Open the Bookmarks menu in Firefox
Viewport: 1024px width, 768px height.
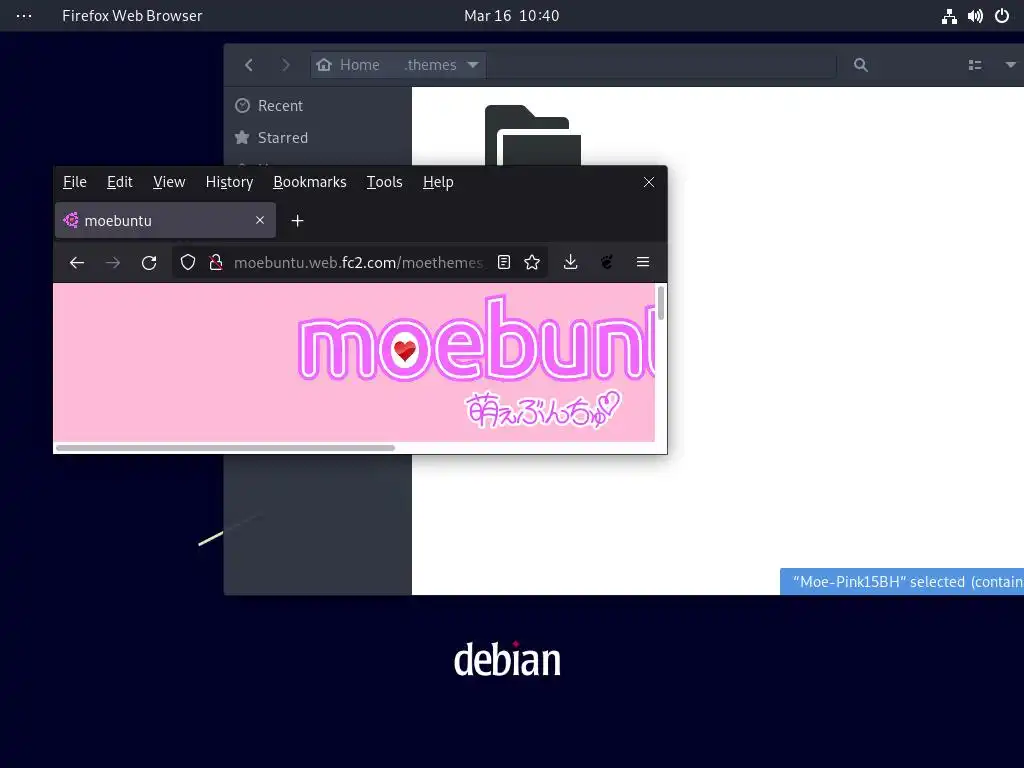coord(310,182)
